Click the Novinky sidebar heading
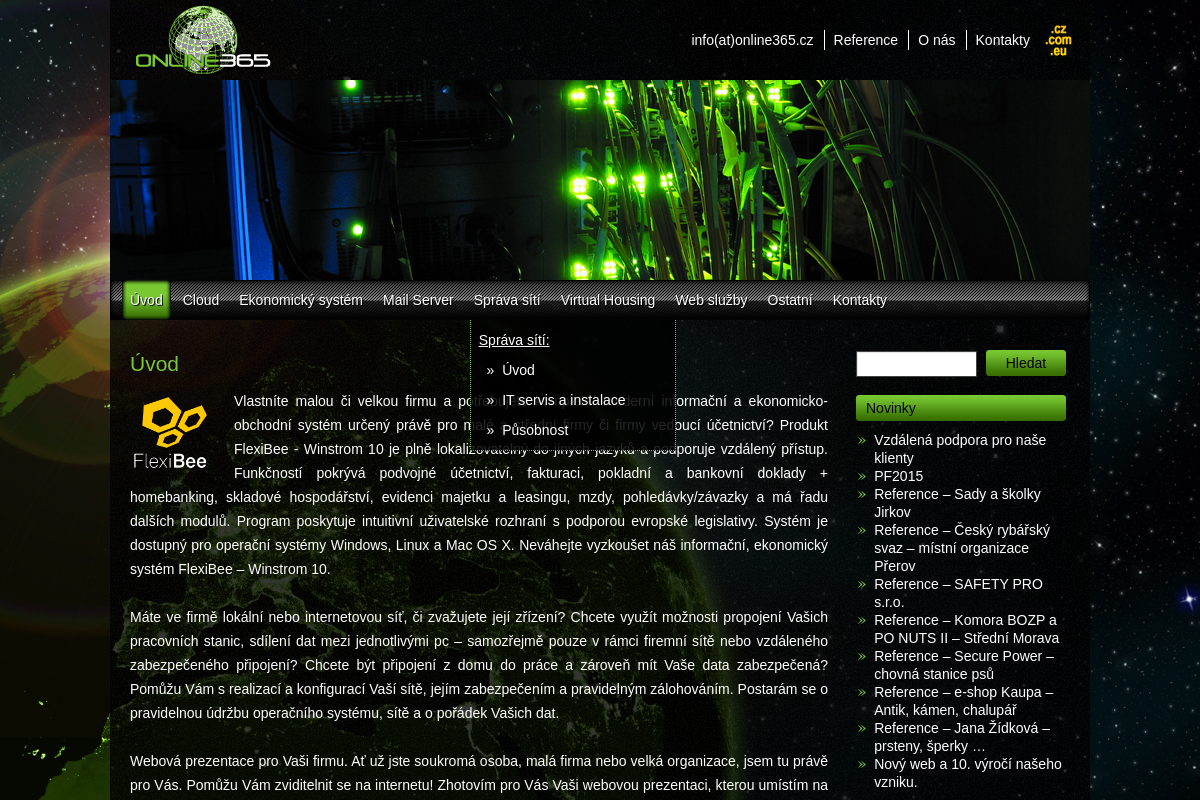The image size is (1200, 800). (961, 408)
